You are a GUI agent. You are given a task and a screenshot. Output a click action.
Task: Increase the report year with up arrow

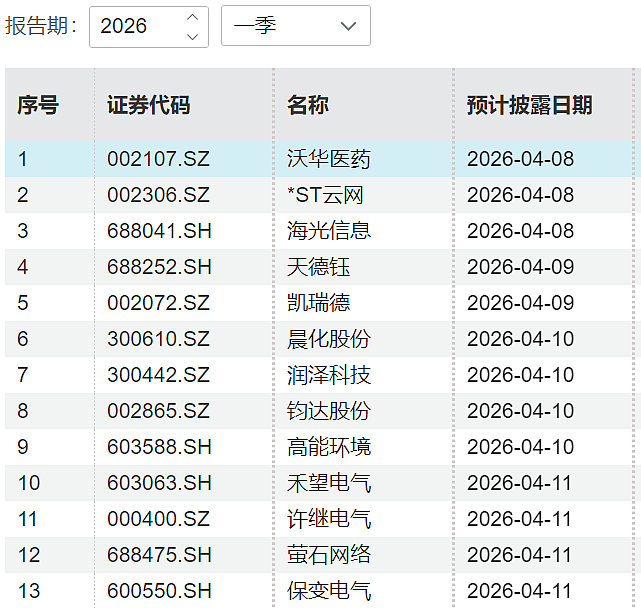point(193,17)
